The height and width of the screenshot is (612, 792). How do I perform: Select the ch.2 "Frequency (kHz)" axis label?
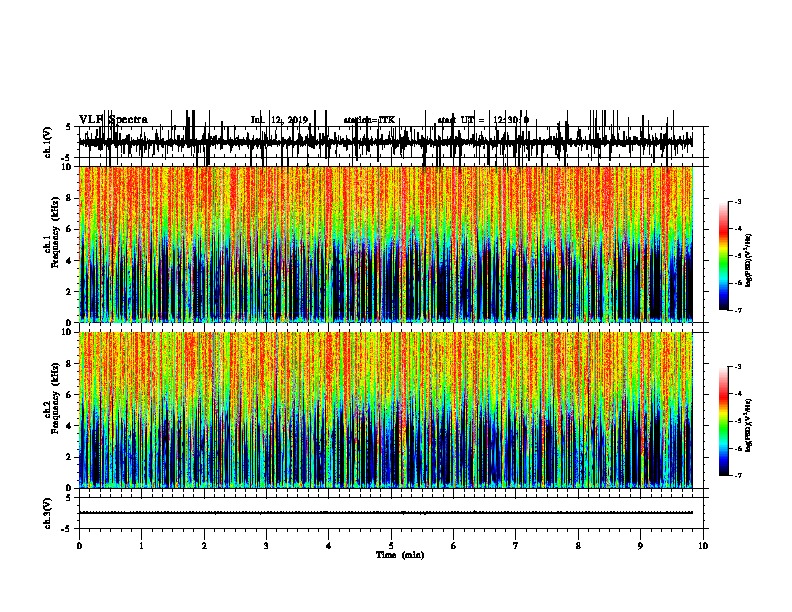pyautogui.click(x=56, y=400)
